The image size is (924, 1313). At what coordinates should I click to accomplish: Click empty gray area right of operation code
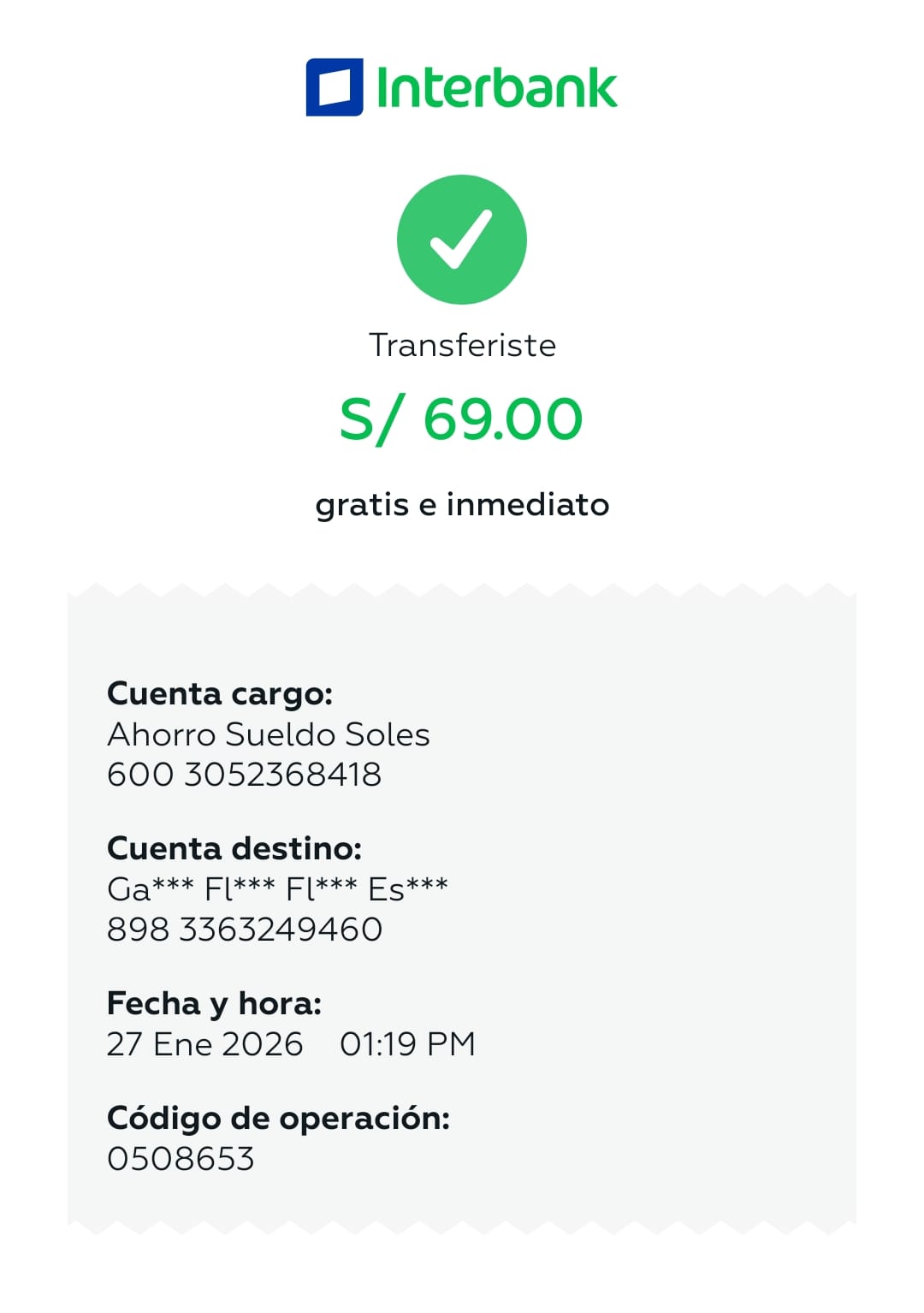tap(599, 1158)
